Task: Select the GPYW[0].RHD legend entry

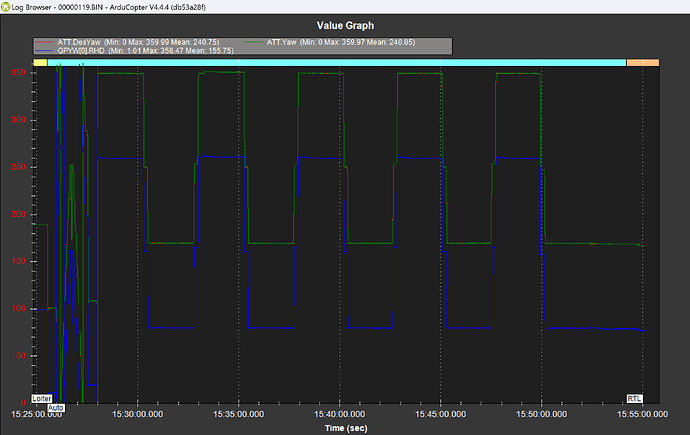Action: pyautogui.click(x=135, y=51)
